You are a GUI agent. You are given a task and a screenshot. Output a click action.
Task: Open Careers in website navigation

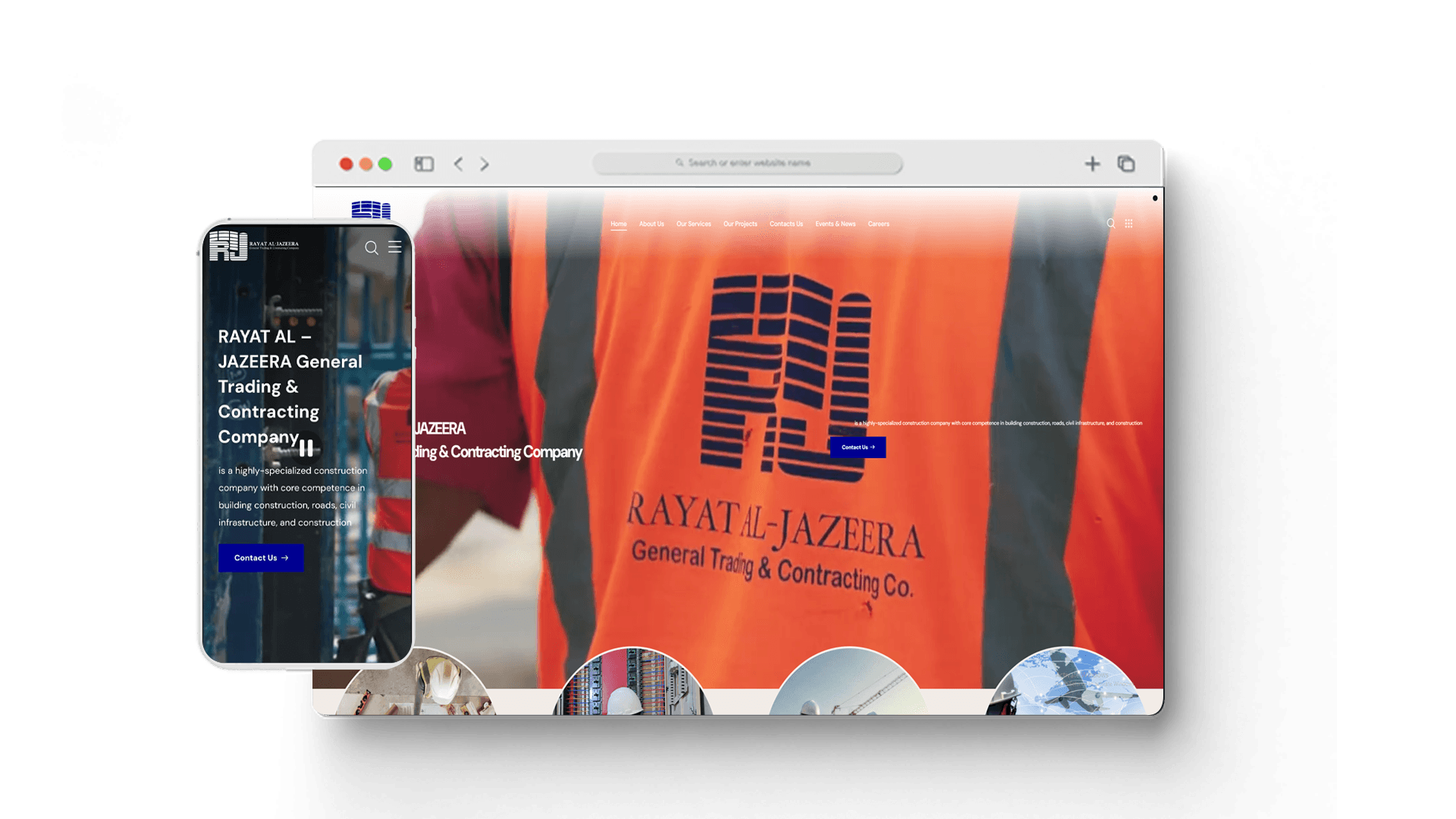click(879, 224)
